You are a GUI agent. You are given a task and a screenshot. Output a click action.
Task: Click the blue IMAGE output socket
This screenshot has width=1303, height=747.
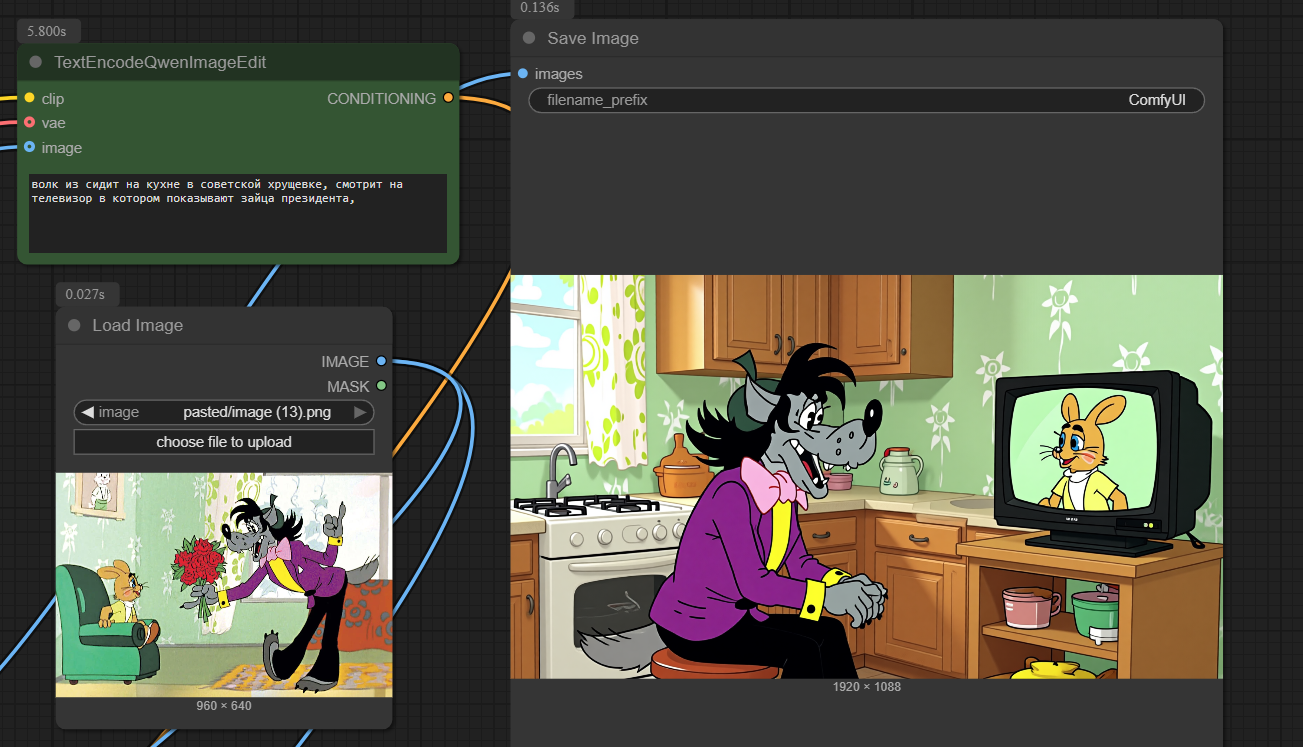(x=381, y=362)
